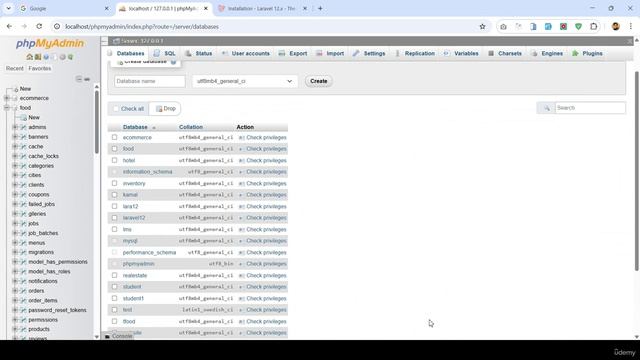Open the Favorites tables list
640x360 pixels.
click(x=40, y=69)
